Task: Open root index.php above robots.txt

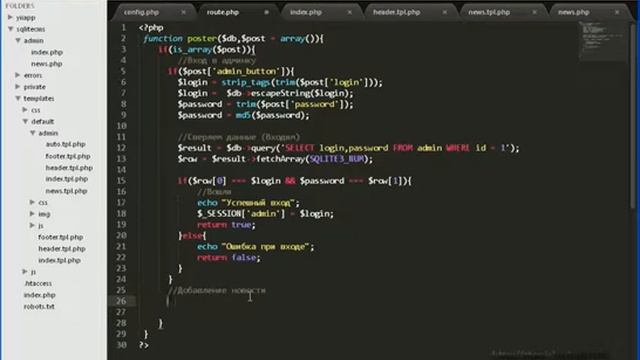Action: point(40,295)
